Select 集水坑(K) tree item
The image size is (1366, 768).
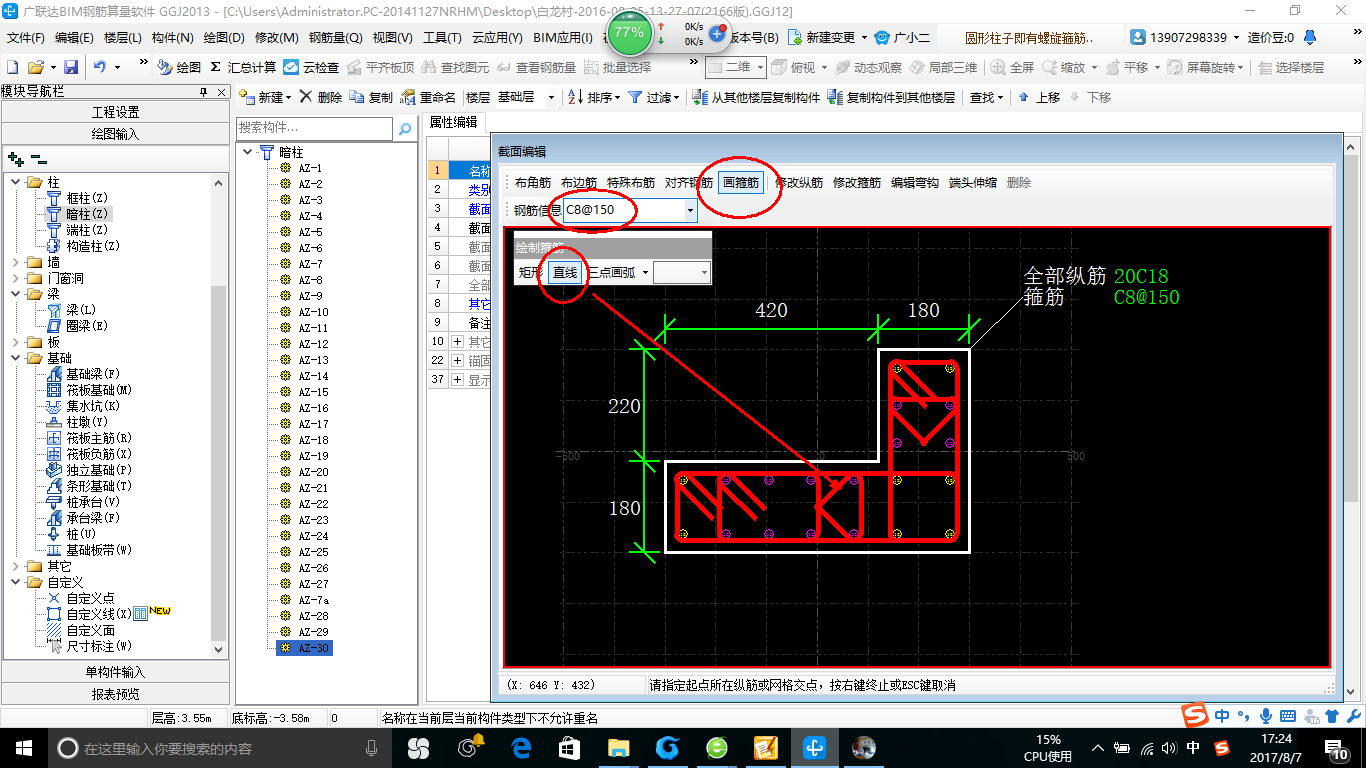click(x=83, y=406)
